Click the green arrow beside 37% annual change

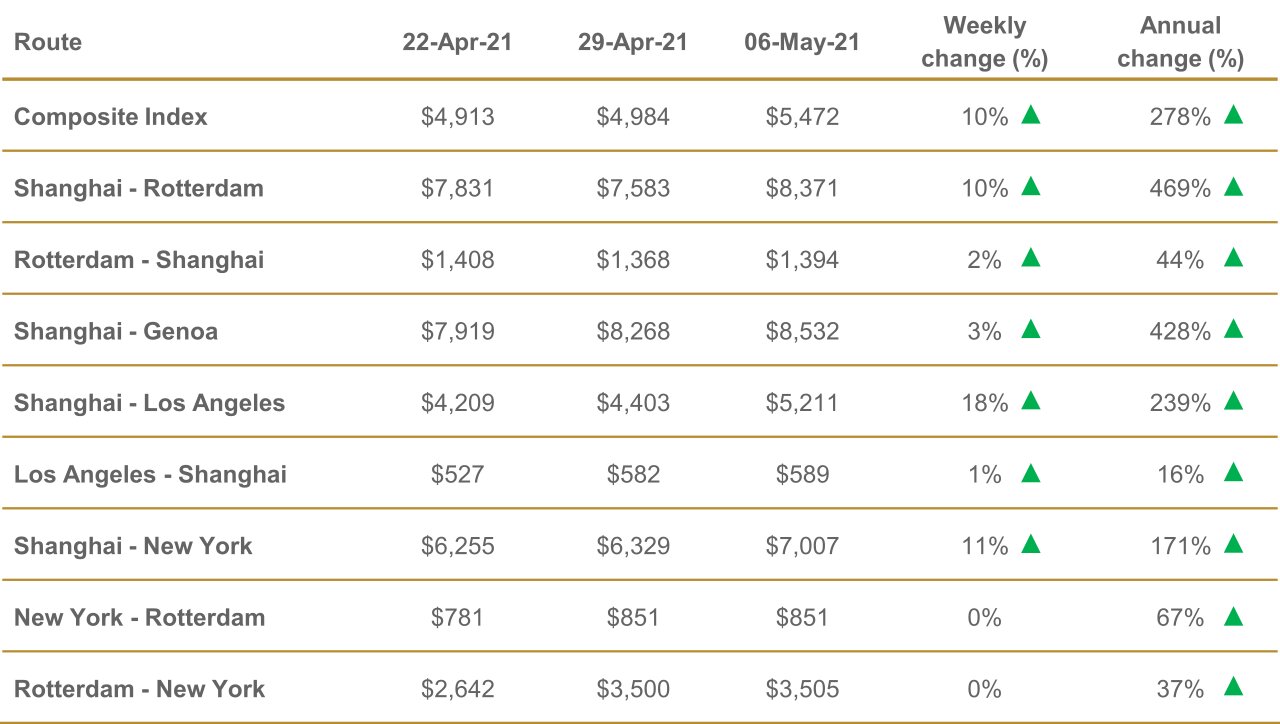pos(1233,687)
